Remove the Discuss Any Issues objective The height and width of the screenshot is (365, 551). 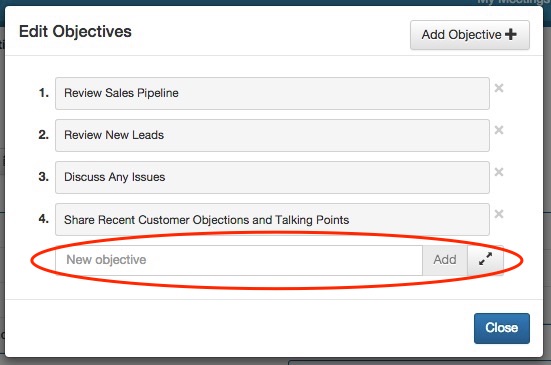pos(499,172)
